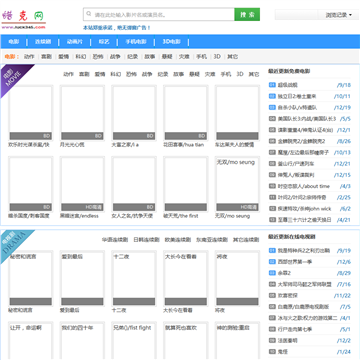Click rank 06 badge beside 金蝉脱壳2
The height and width of the screenshot is (360, 360).
272,141
